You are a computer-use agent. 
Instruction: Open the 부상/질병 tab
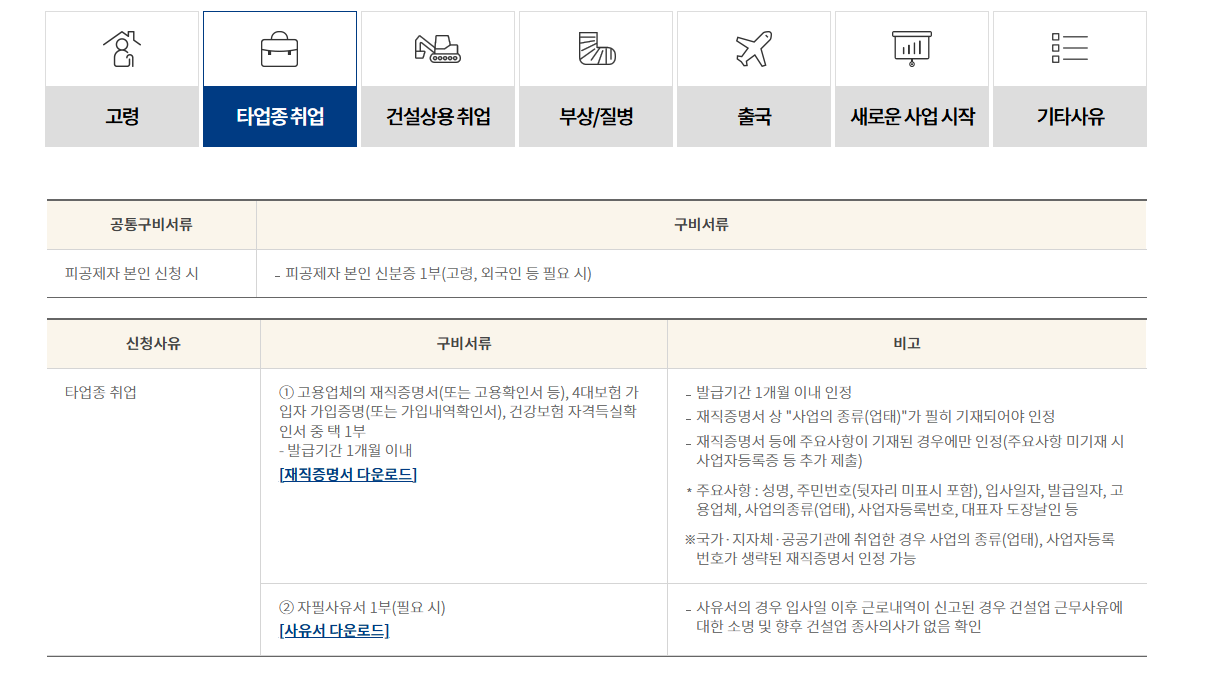(x=595, y=117)
